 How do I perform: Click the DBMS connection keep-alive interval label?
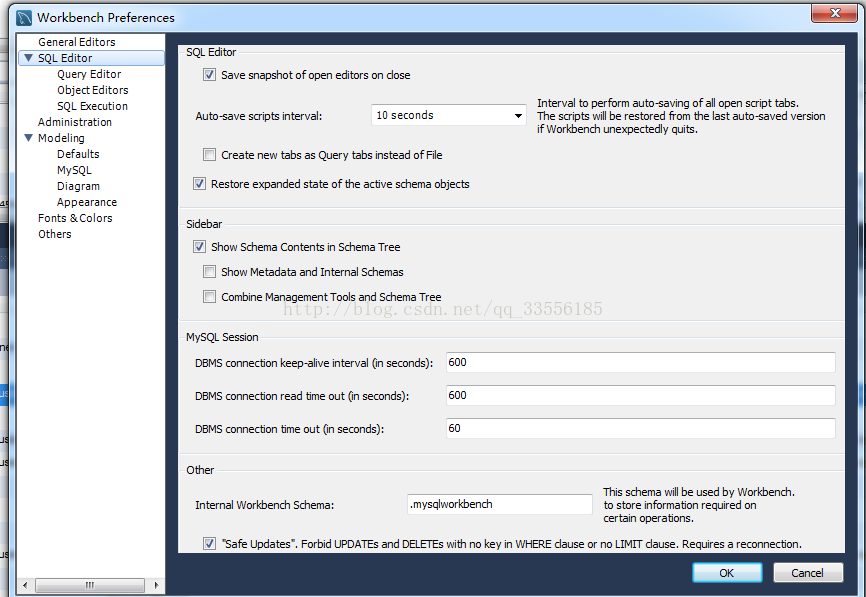coord(314,363)
